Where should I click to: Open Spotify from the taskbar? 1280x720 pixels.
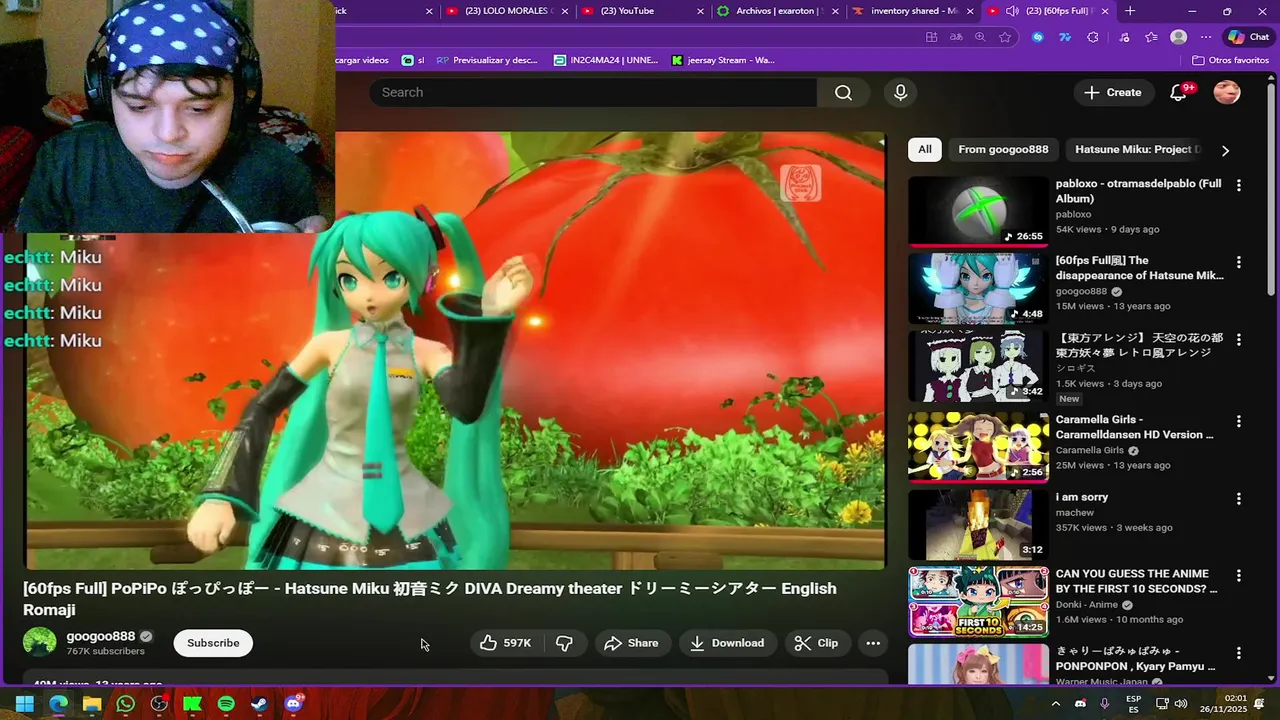226,704
